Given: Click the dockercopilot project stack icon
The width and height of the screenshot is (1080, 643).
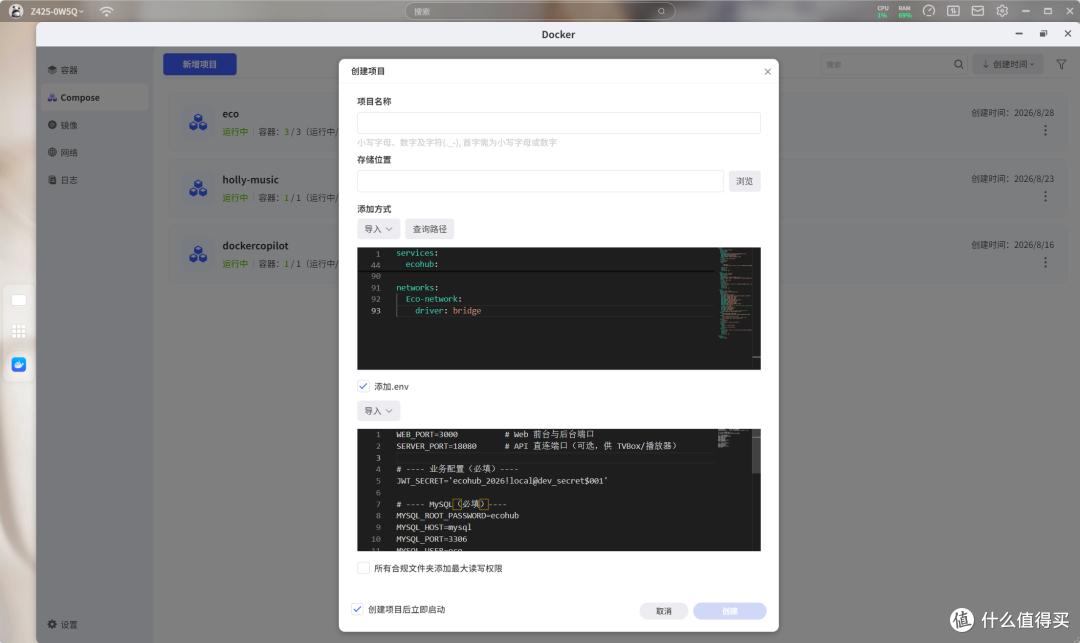Looking at the screenshot, I should 198,255.
